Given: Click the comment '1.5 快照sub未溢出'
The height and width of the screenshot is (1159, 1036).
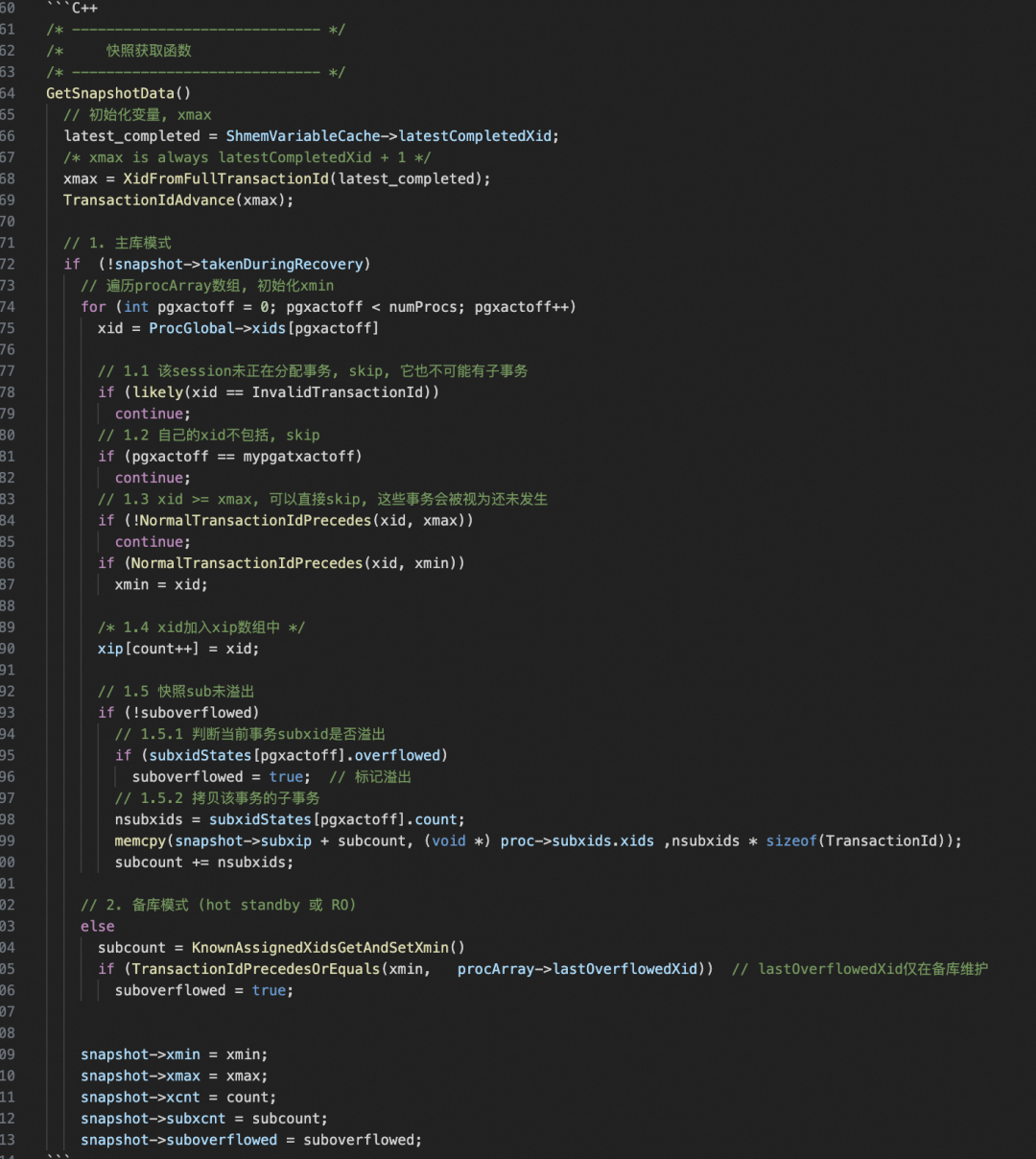Looking at the screenshot, I should (x=176, y=692).
